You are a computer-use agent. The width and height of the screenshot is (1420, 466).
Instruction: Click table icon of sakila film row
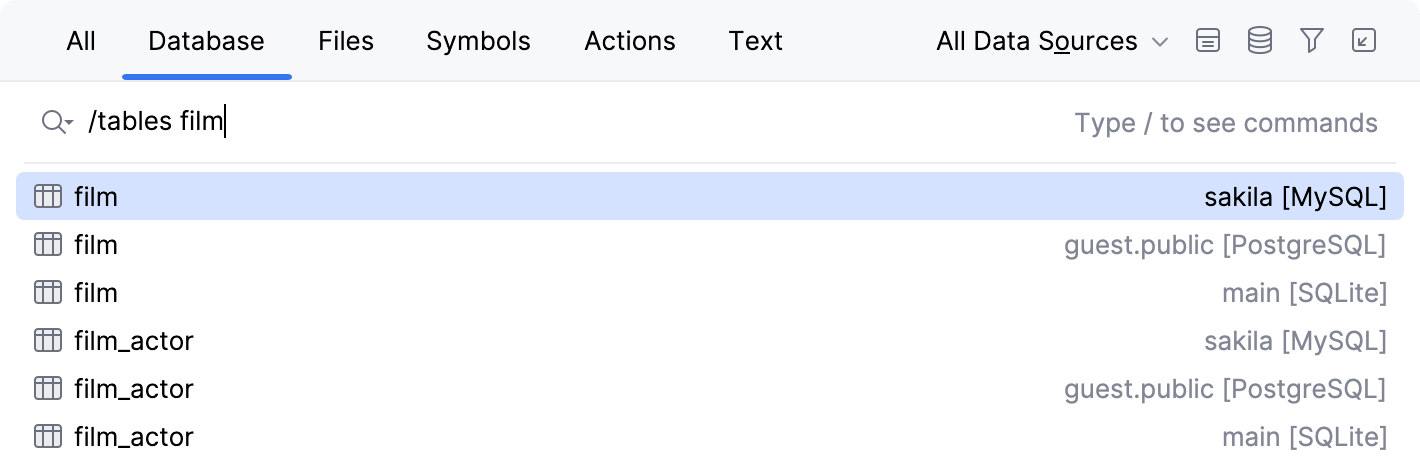[x=48, y=197]
